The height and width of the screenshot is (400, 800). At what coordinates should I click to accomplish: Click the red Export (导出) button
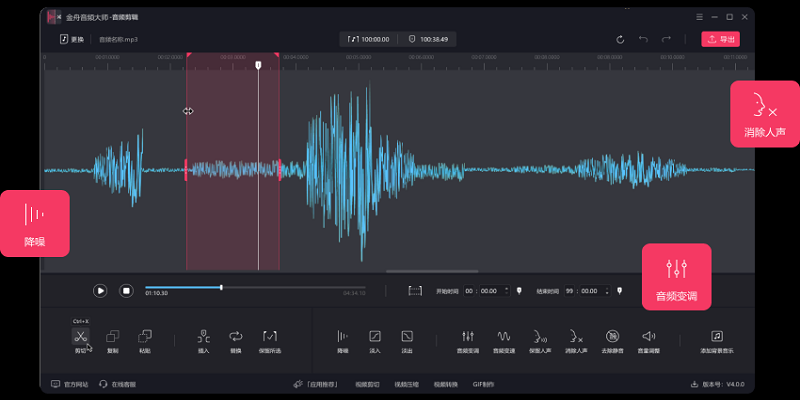pyautogui.click(x=720, y=39)
